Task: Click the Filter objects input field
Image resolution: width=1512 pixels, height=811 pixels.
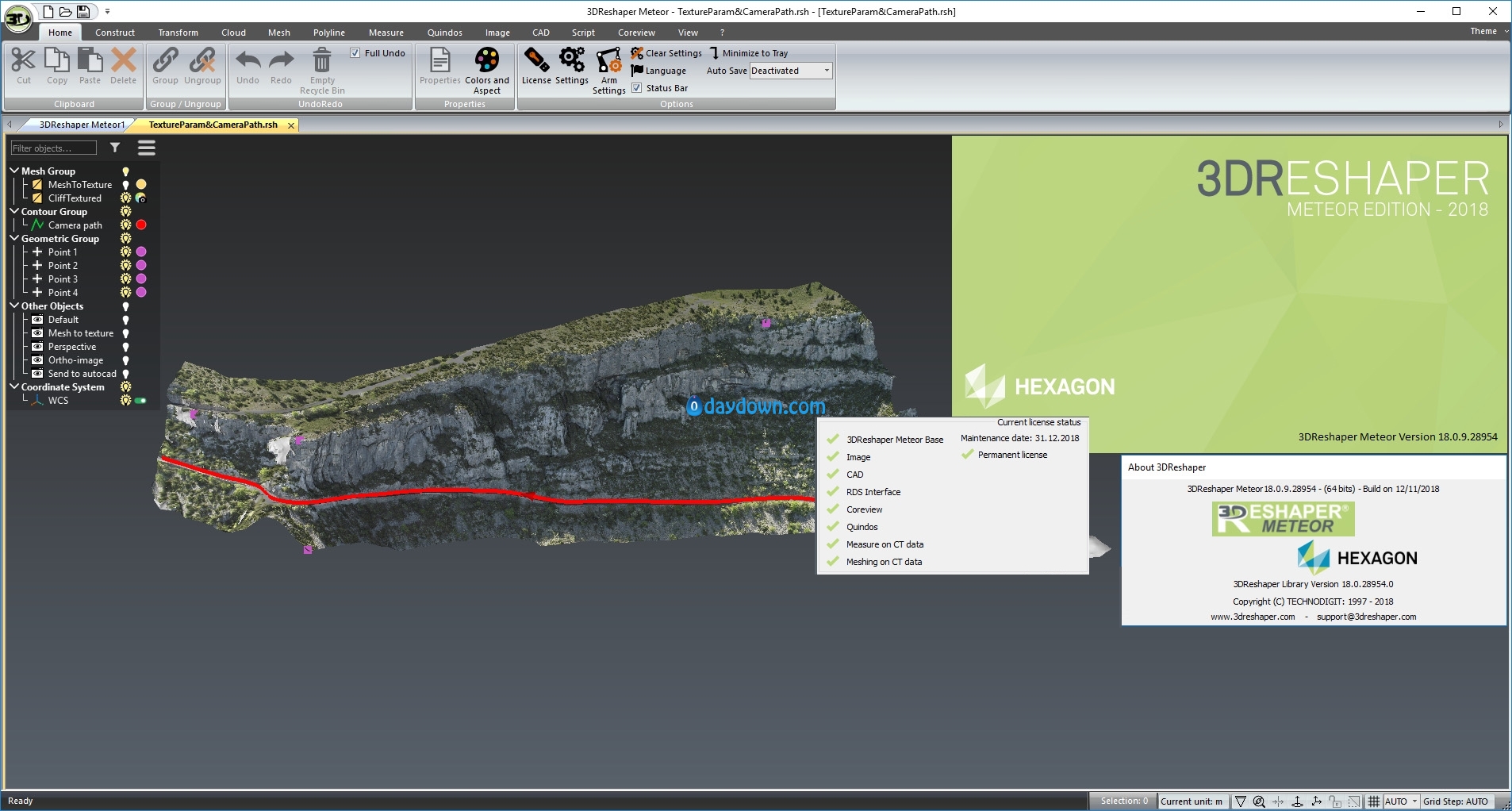Action: [x=53, y=148]
